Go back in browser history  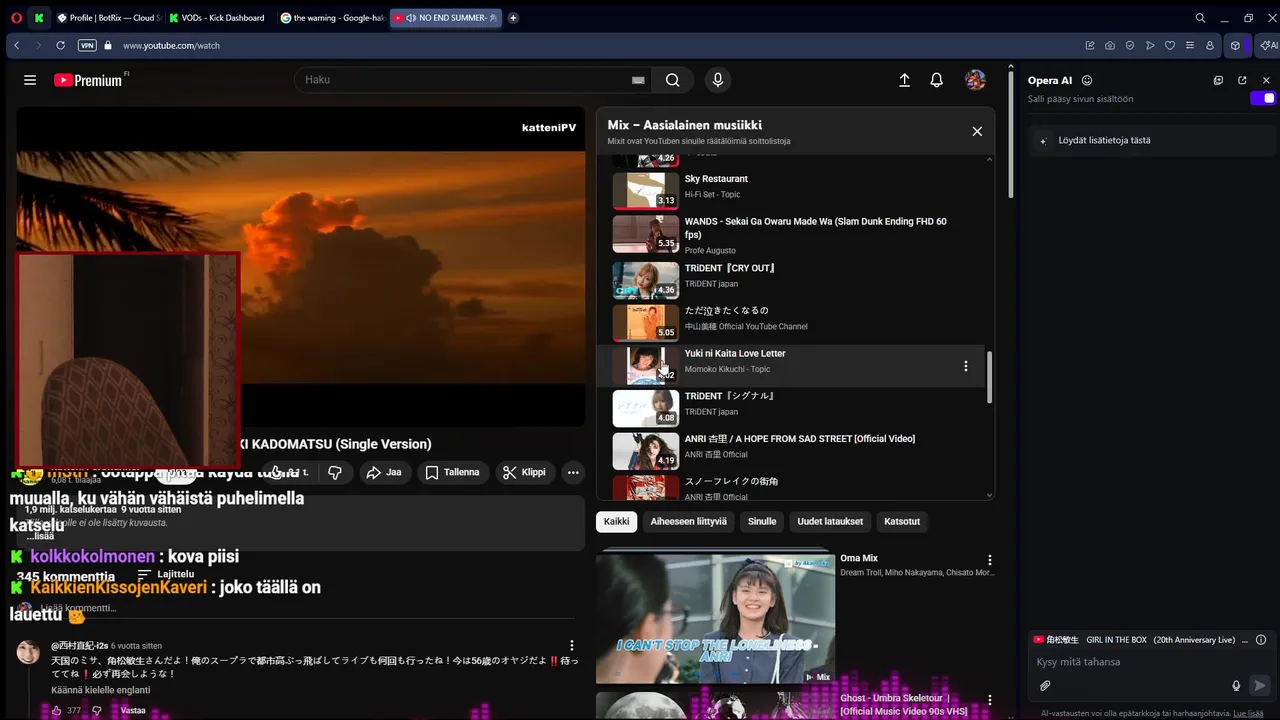click(x=16, y=45)
